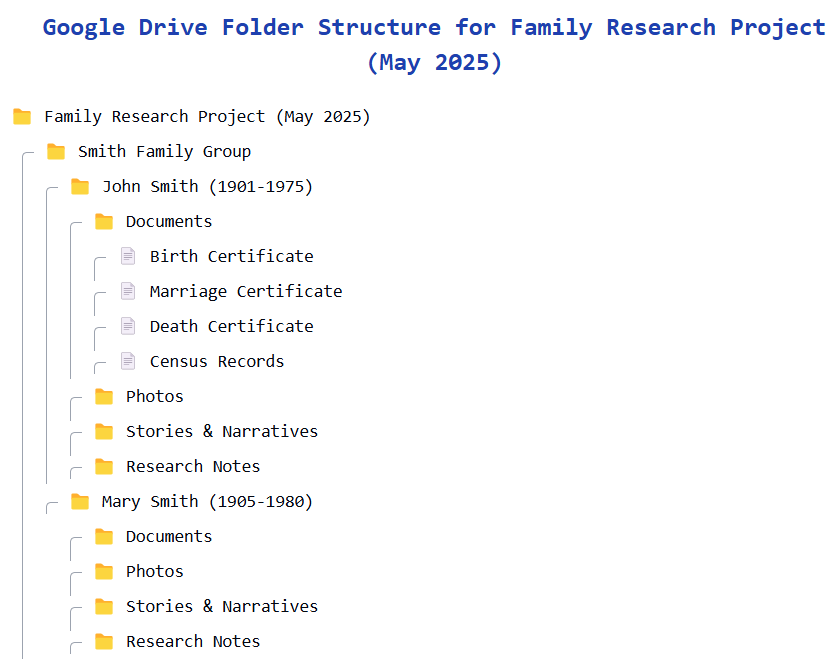Open the Photos label under Mary Smith
The width and height of the screenshot is (829, 659).
pos(155,572)
